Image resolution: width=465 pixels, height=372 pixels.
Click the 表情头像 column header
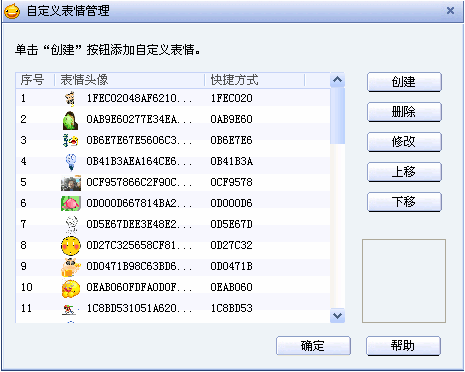point(129,80)
